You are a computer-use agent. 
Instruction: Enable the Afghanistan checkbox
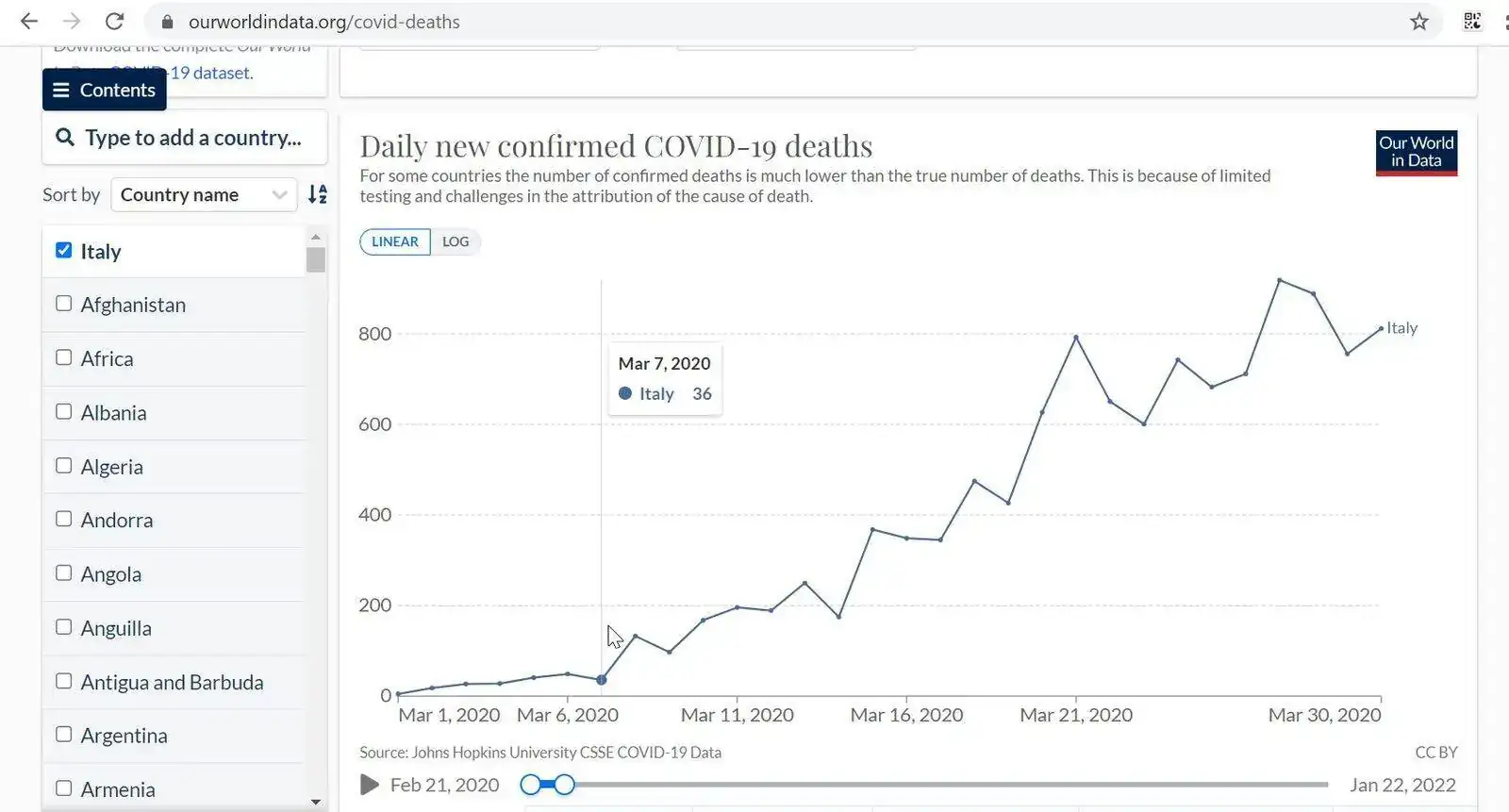(64, 304)
